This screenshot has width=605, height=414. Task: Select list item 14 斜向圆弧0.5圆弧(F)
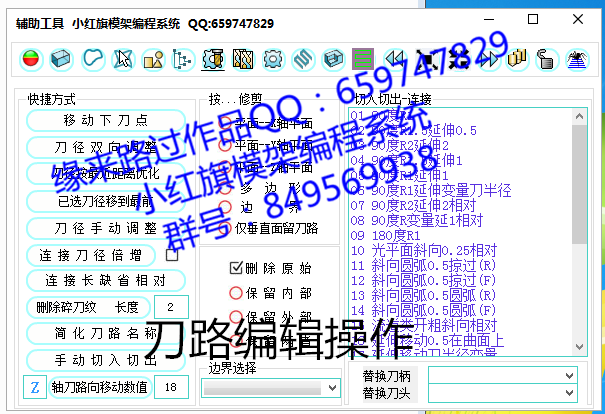[423, 311]
